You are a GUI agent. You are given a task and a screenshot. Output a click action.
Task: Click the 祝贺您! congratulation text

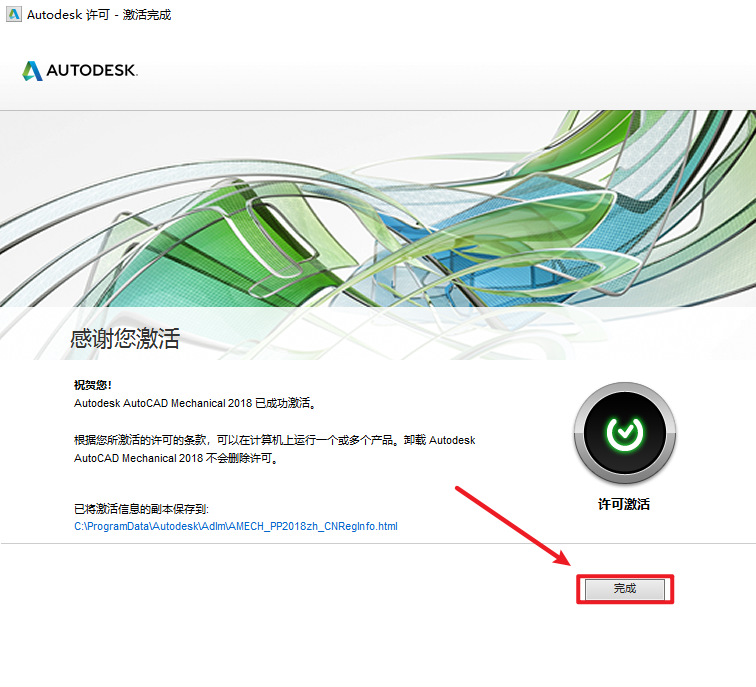click(x=93, y=385)
